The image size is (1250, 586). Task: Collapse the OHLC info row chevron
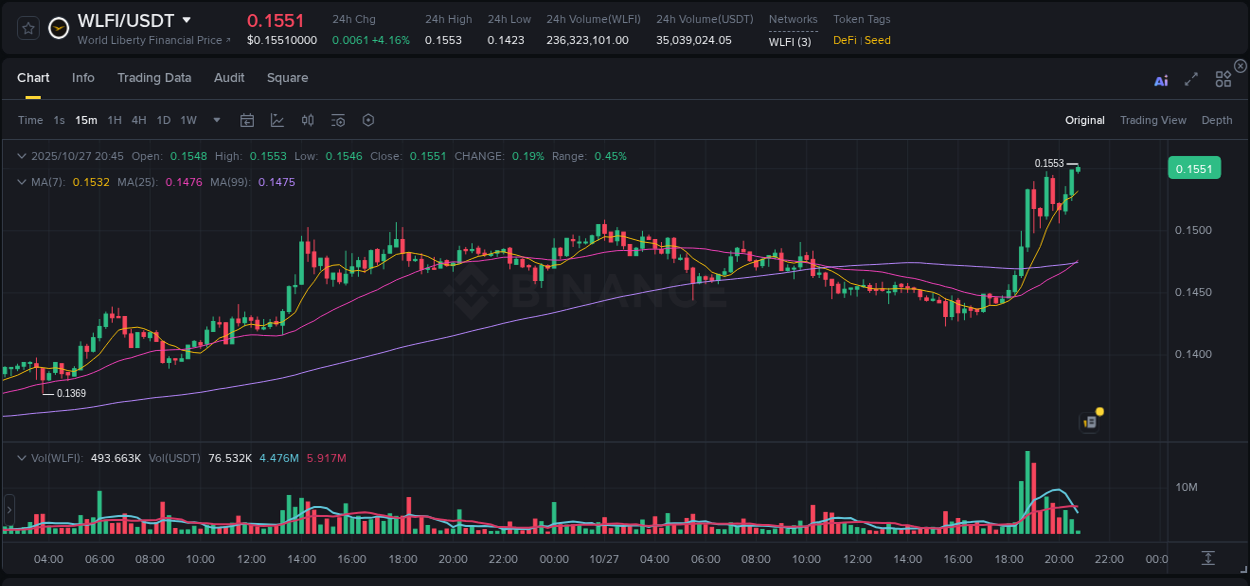22,156
